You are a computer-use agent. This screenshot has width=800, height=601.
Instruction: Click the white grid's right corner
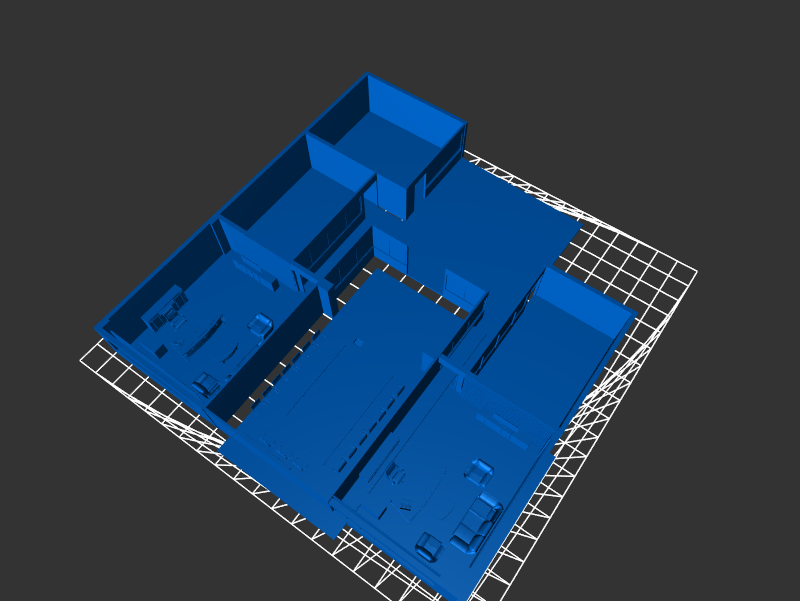pyautogui.click(x=695, y=271)
